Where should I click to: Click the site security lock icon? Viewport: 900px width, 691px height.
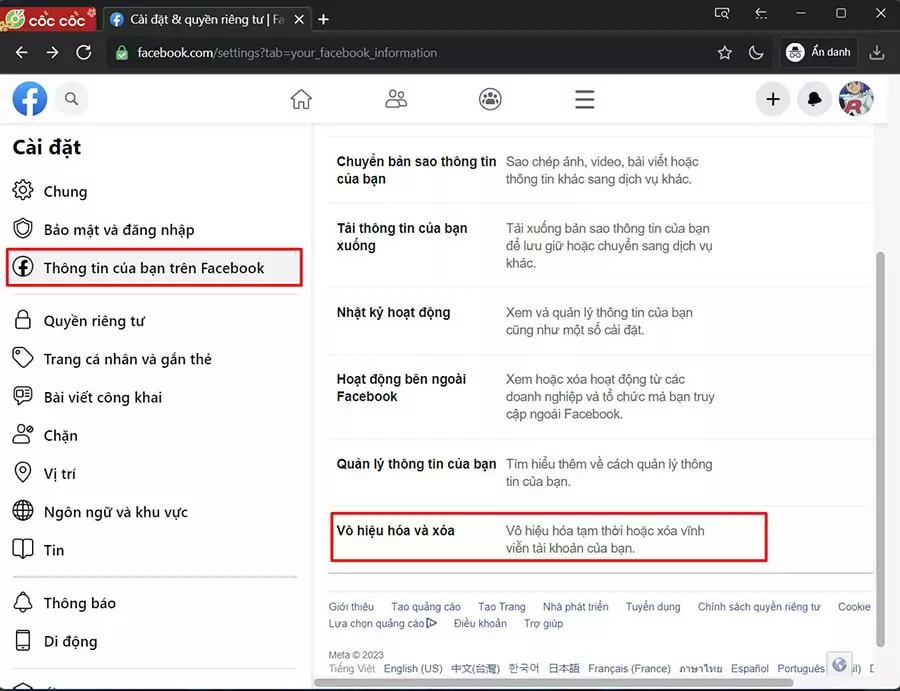pos(122,53)
